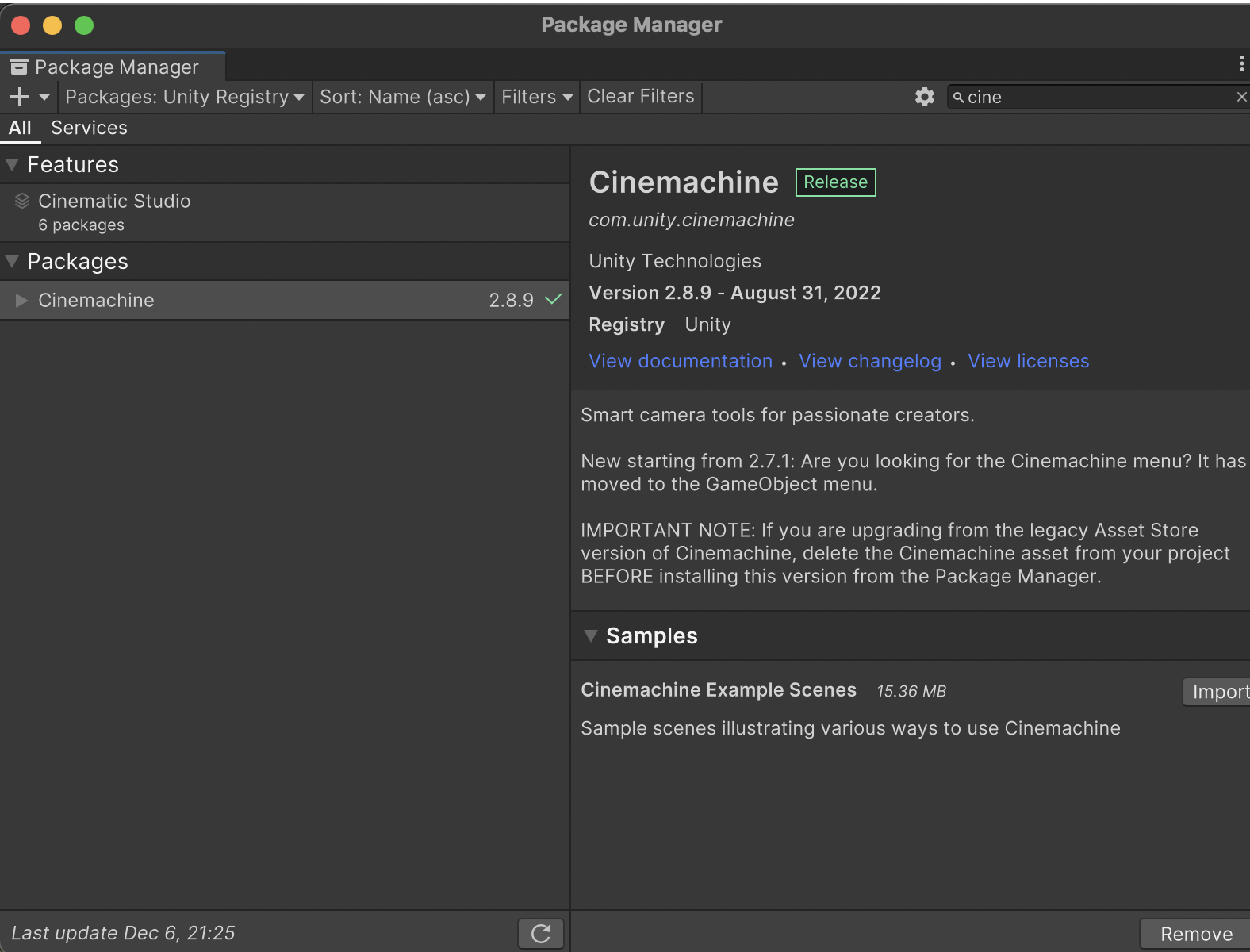Open the Sort: Name (asc) dropdown
Screen dimensions: 1250x952
coord(403,97)
